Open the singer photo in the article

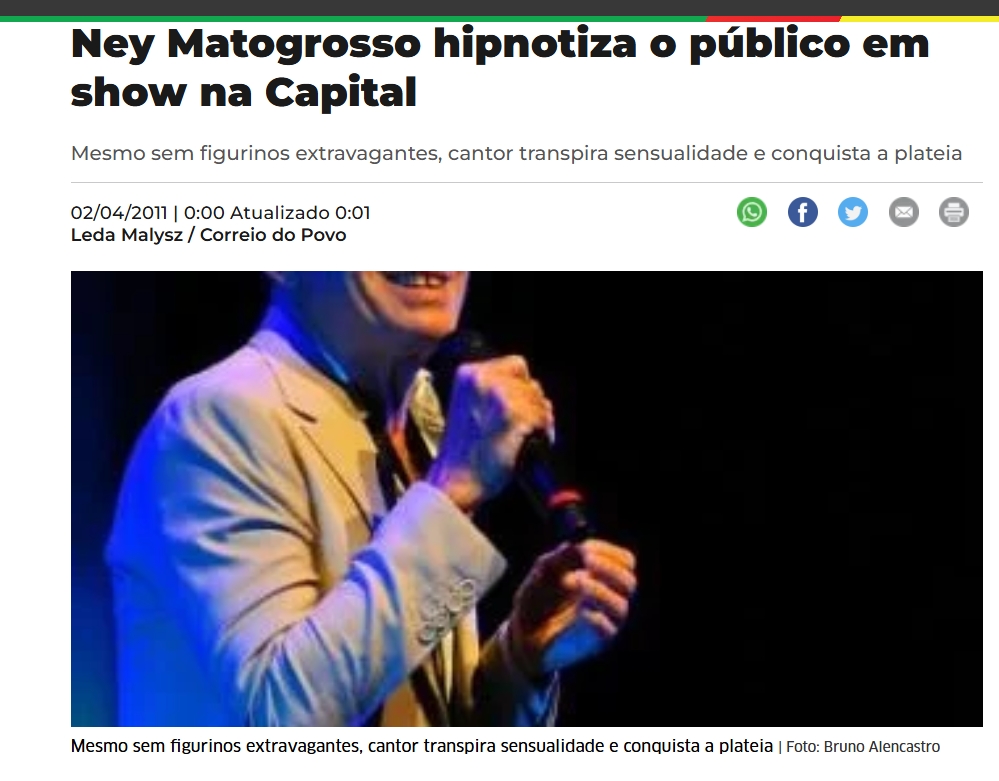click(526, 499)
